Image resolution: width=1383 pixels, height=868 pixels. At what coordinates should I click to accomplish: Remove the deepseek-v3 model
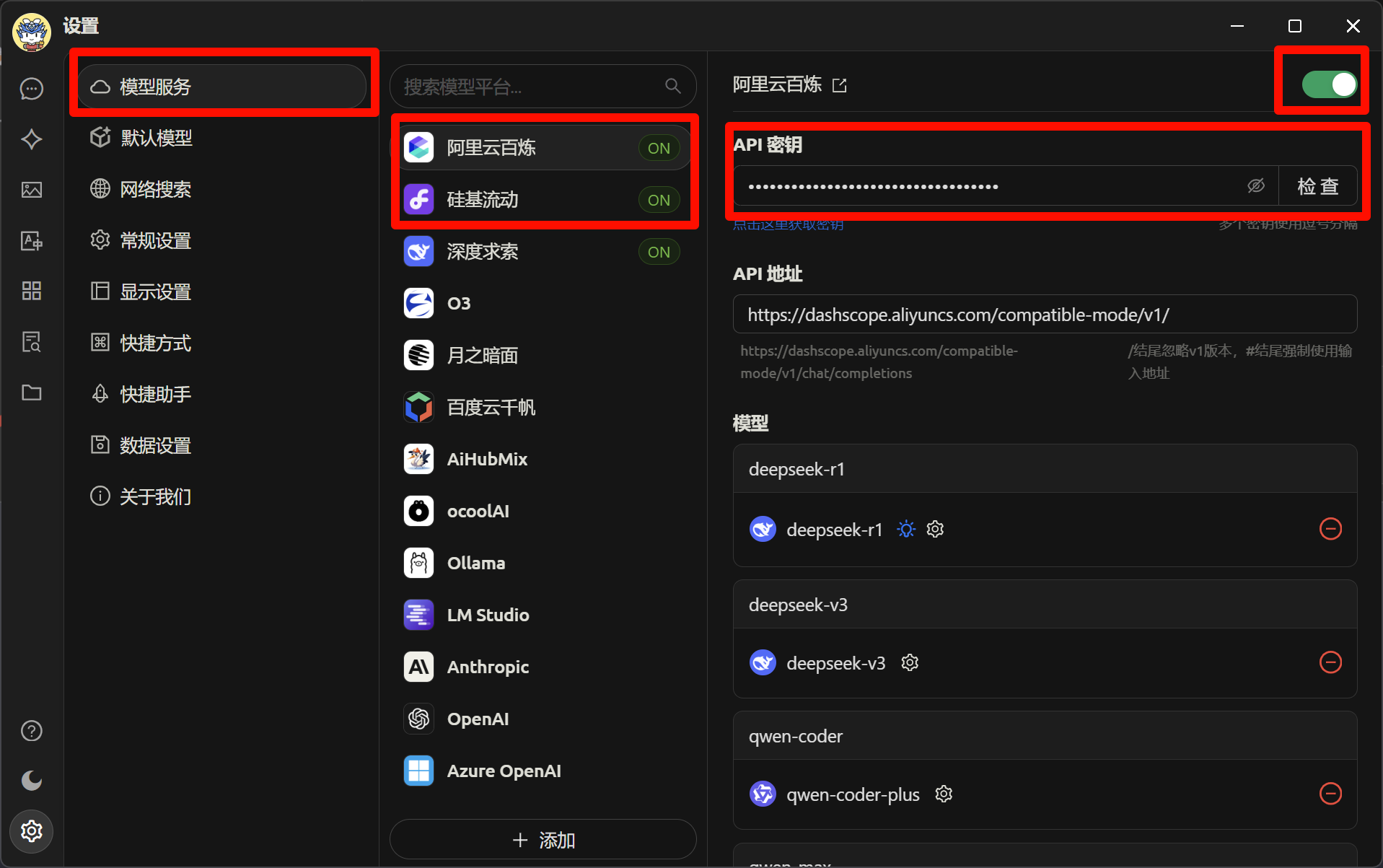click(1330, 662)
